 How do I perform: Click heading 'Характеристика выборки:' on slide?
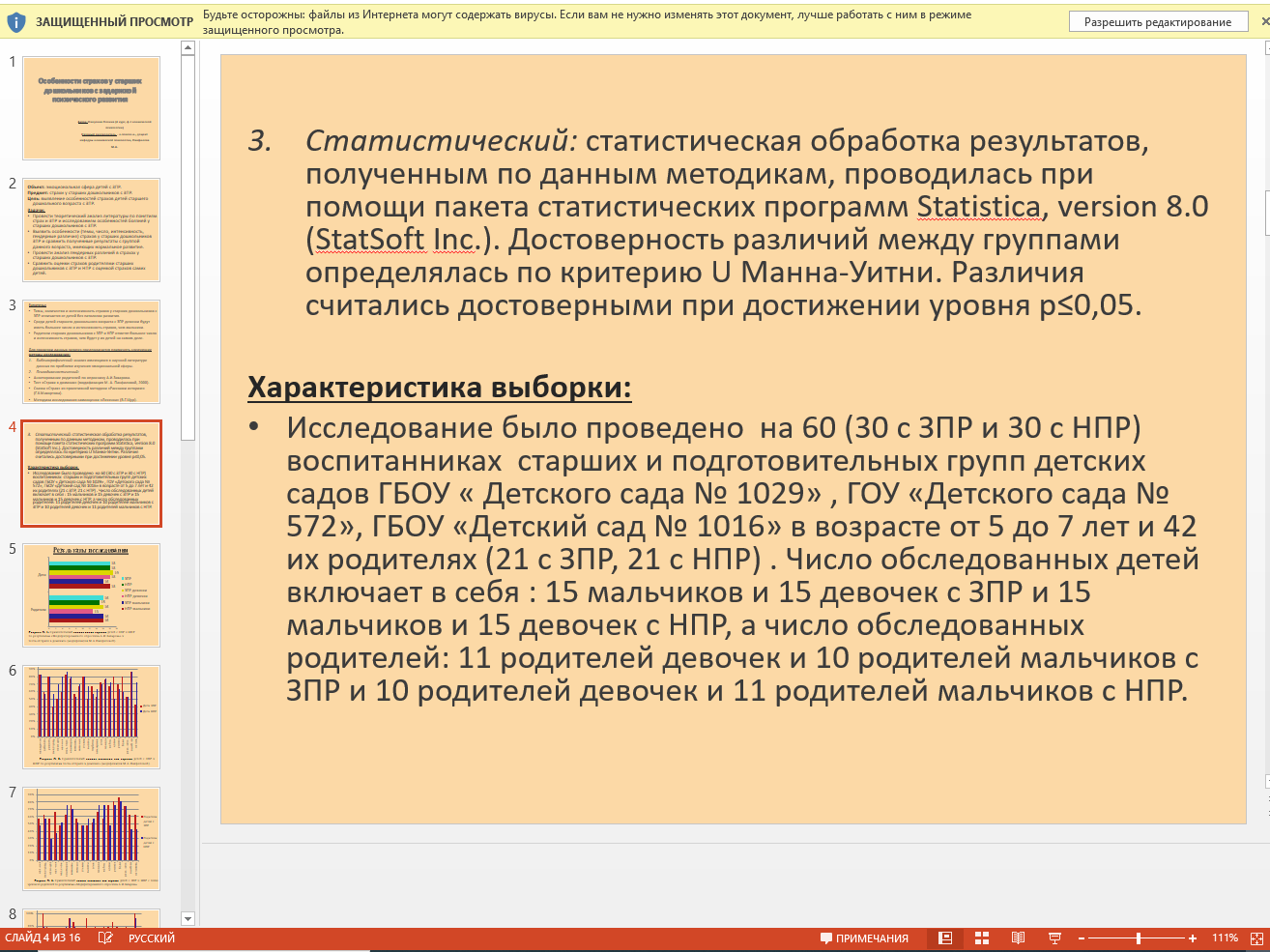(440, 387)
